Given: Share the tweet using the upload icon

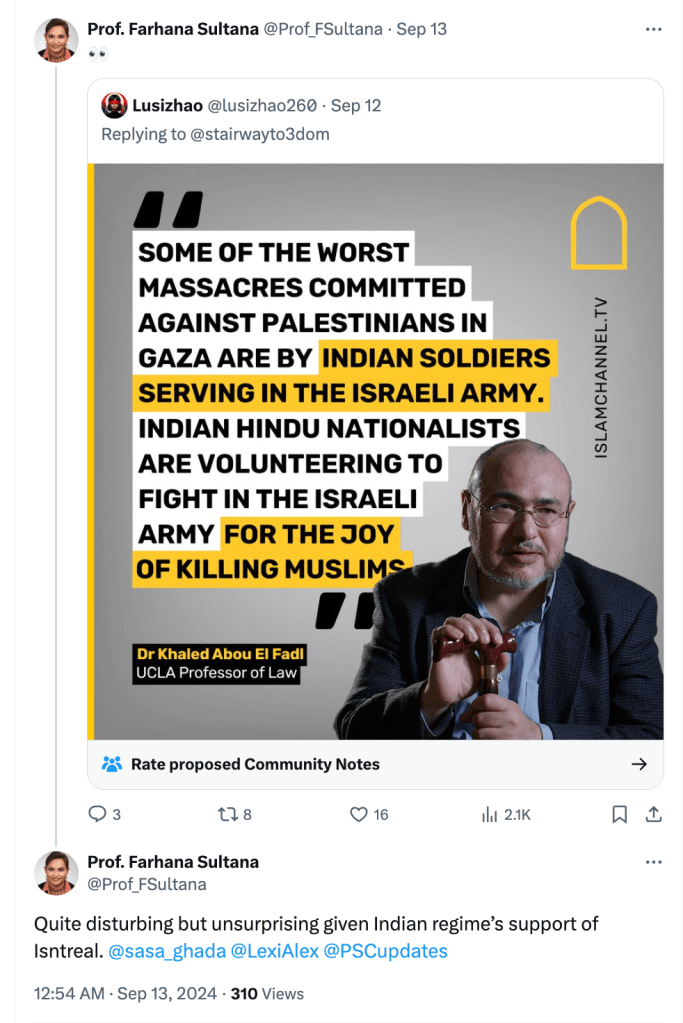Looking at the screenshot, I should [x=653, y=815].
